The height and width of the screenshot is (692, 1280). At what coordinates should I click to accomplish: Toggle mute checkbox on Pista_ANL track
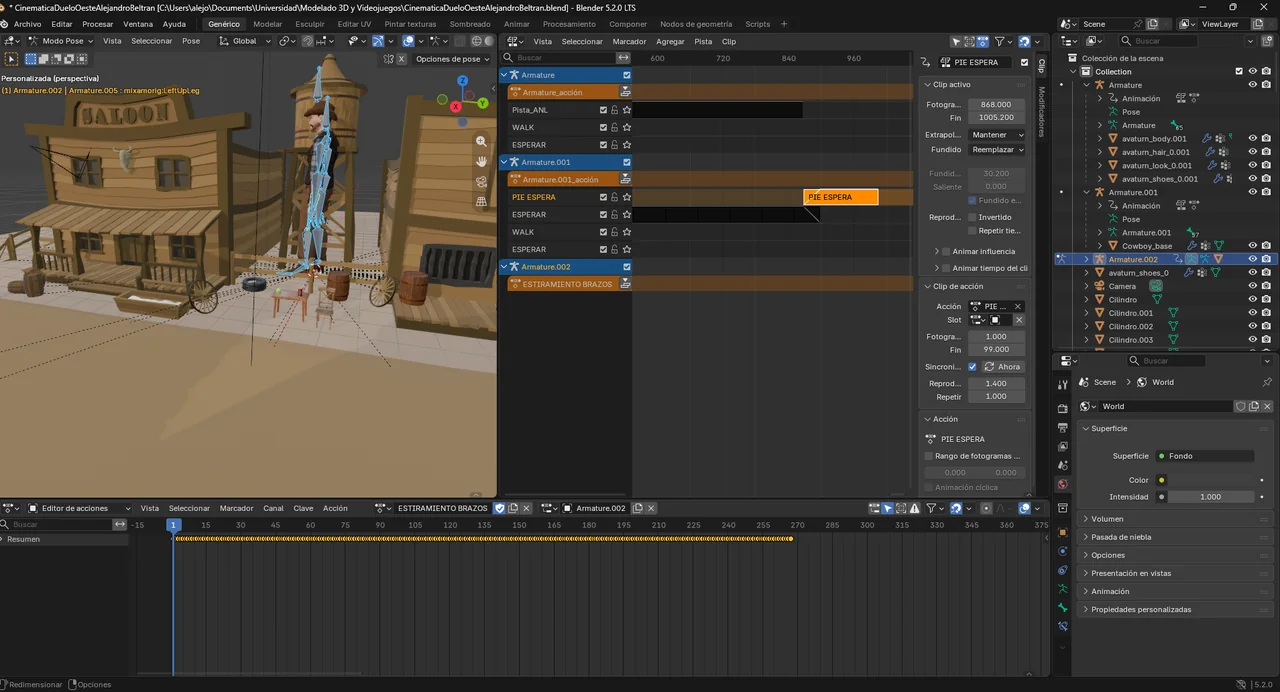[x=603, y=110]
